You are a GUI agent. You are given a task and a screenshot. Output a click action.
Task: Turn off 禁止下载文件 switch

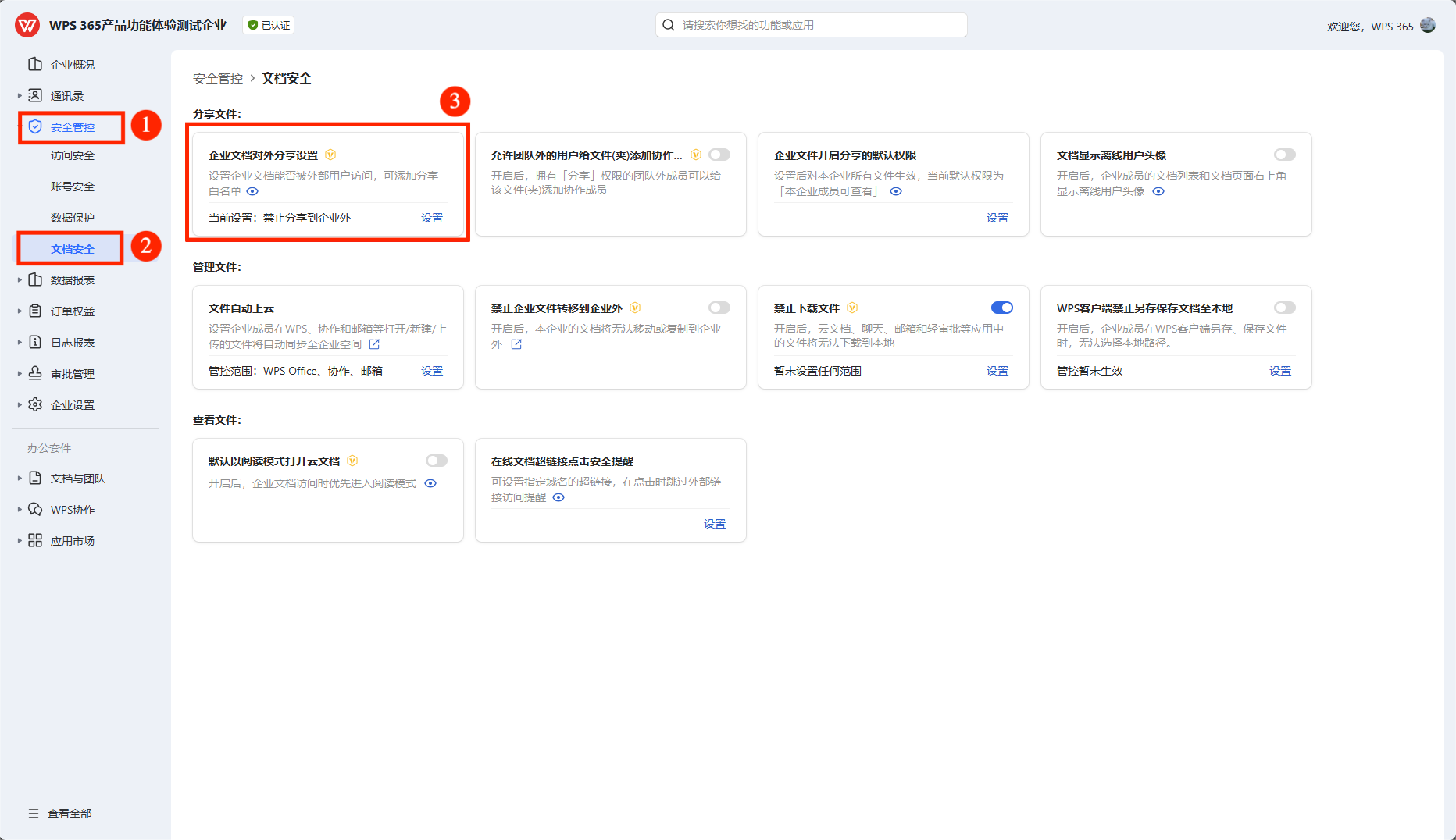click(1002, 308)
